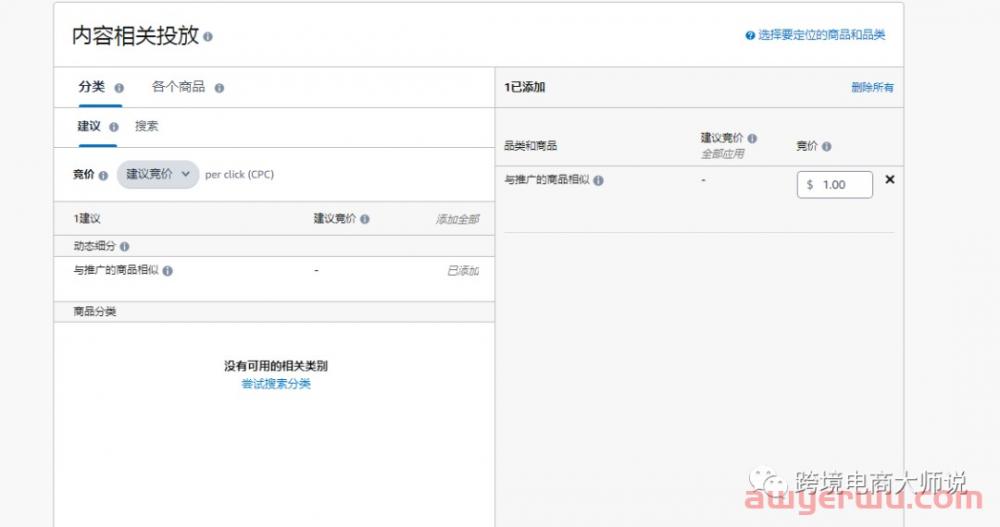Click the 1建议 count label
The height and width of the screenshot is (527, 1000).
(87, 219)
